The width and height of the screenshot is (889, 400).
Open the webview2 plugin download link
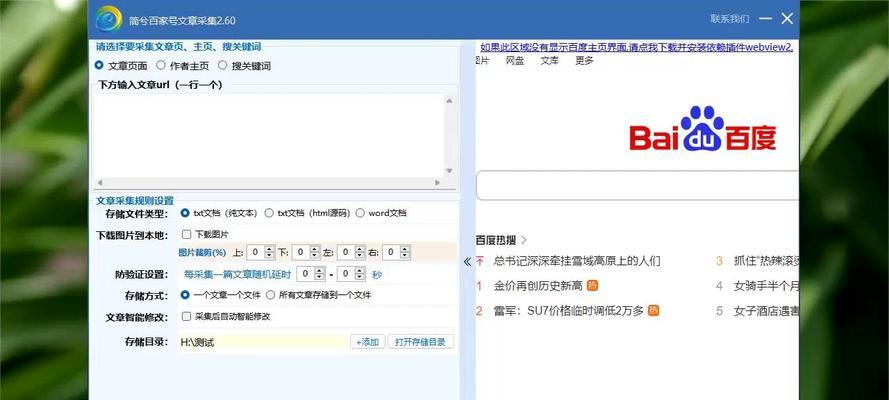coord(637,47)
